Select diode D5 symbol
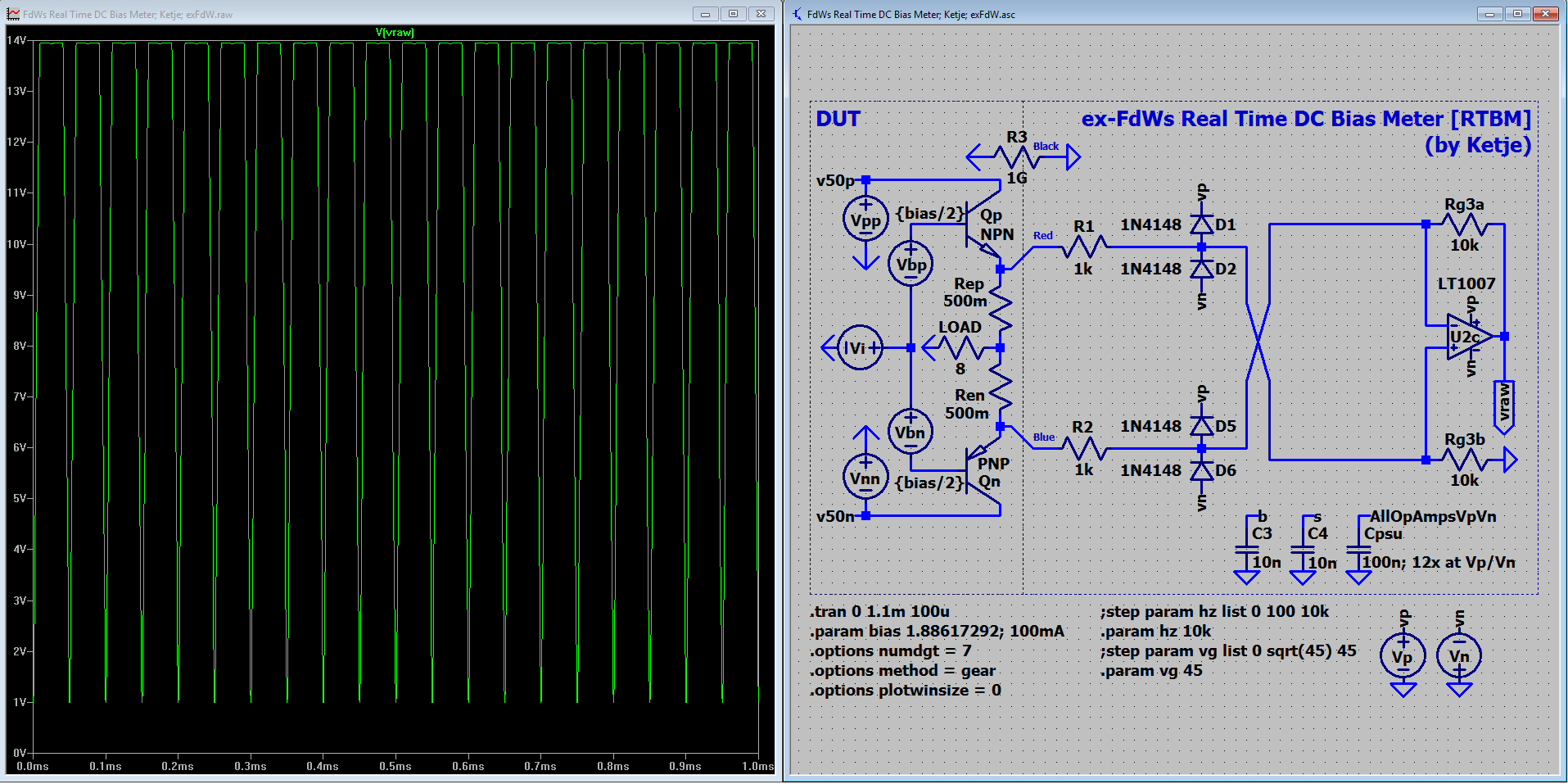 click(x=1201, y=426)
